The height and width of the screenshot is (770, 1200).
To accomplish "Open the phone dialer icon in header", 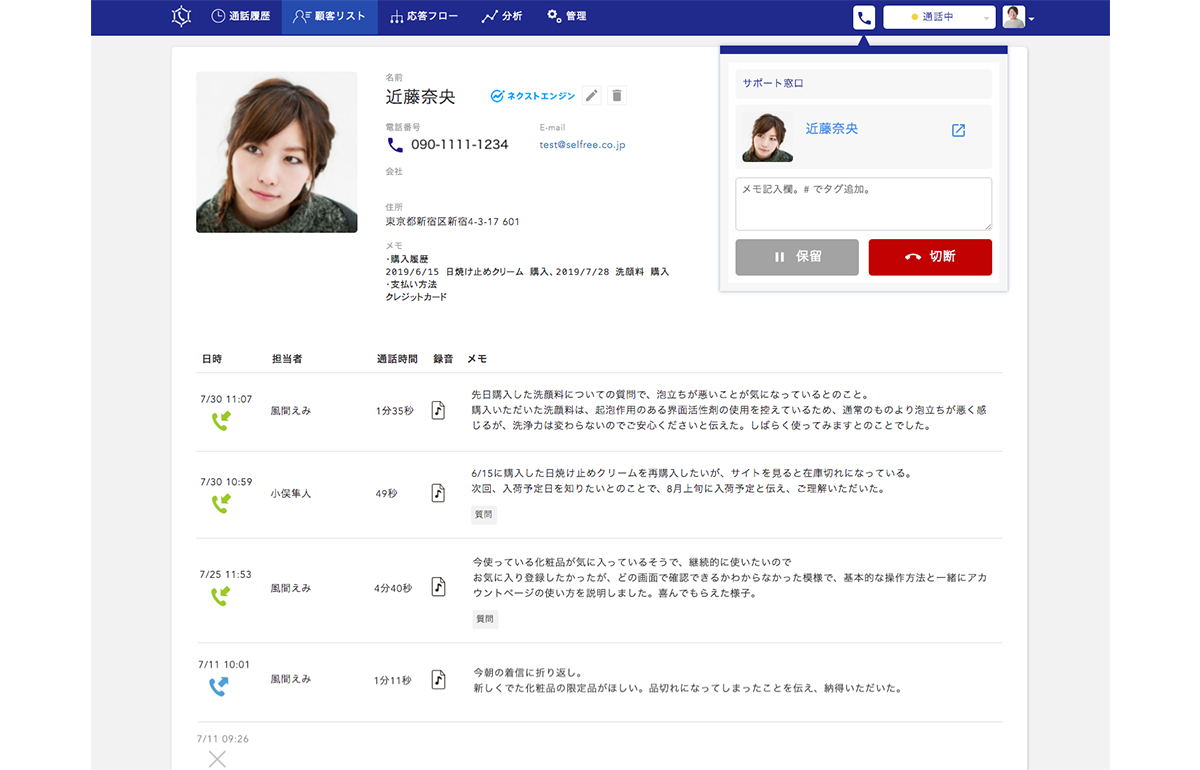I will click(864, 17).
